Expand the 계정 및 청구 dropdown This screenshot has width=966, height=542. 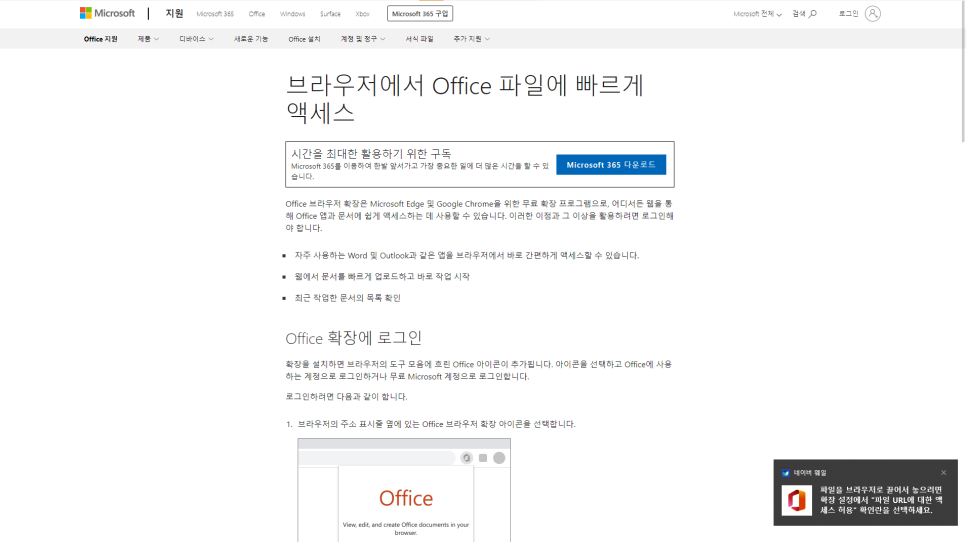(x=363, y=39)
